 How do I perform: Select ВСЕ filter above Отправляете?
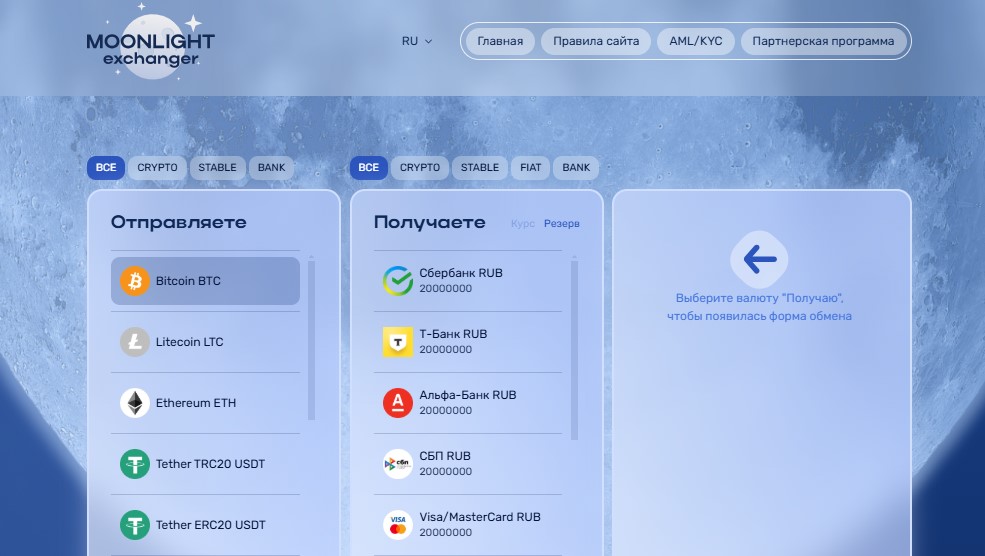[x=106, y=168]
